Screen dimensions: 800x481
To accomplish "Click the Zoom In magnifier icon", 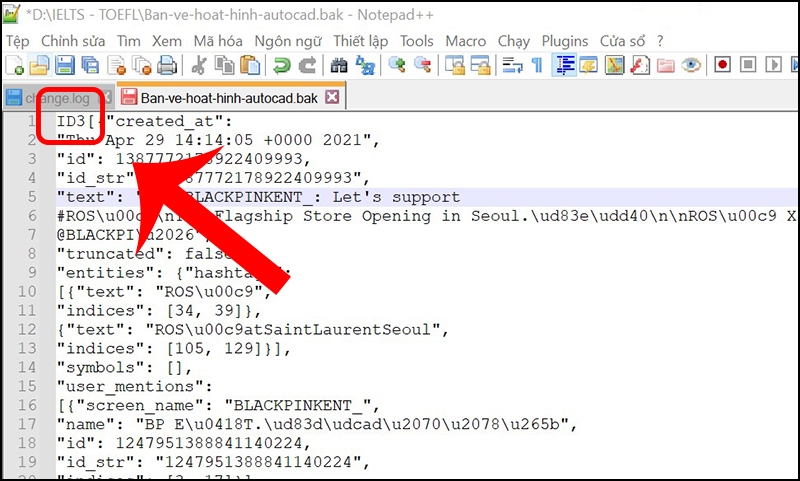I will [397, 65].
